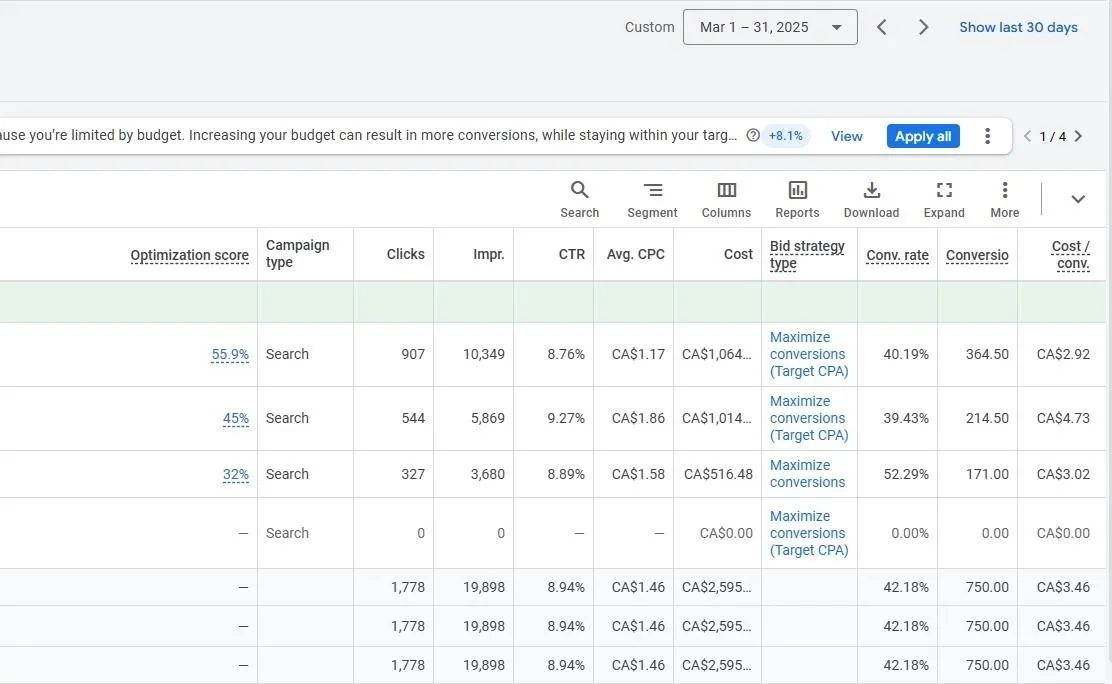Sort by Avg. CPC column header

tap(635, 254)
